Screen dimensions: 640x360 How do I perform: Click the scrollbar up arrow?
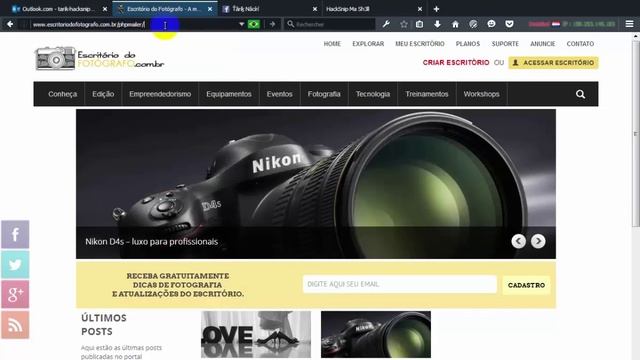click(636, 36)
